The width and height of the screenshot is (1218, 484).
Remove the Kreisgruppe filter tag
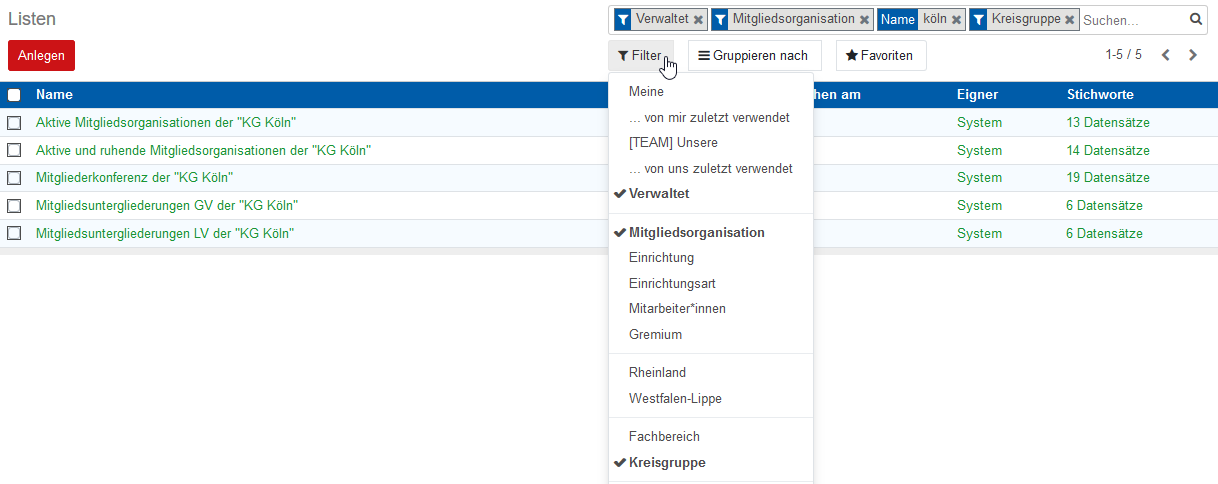click(x=1069, y=20)
